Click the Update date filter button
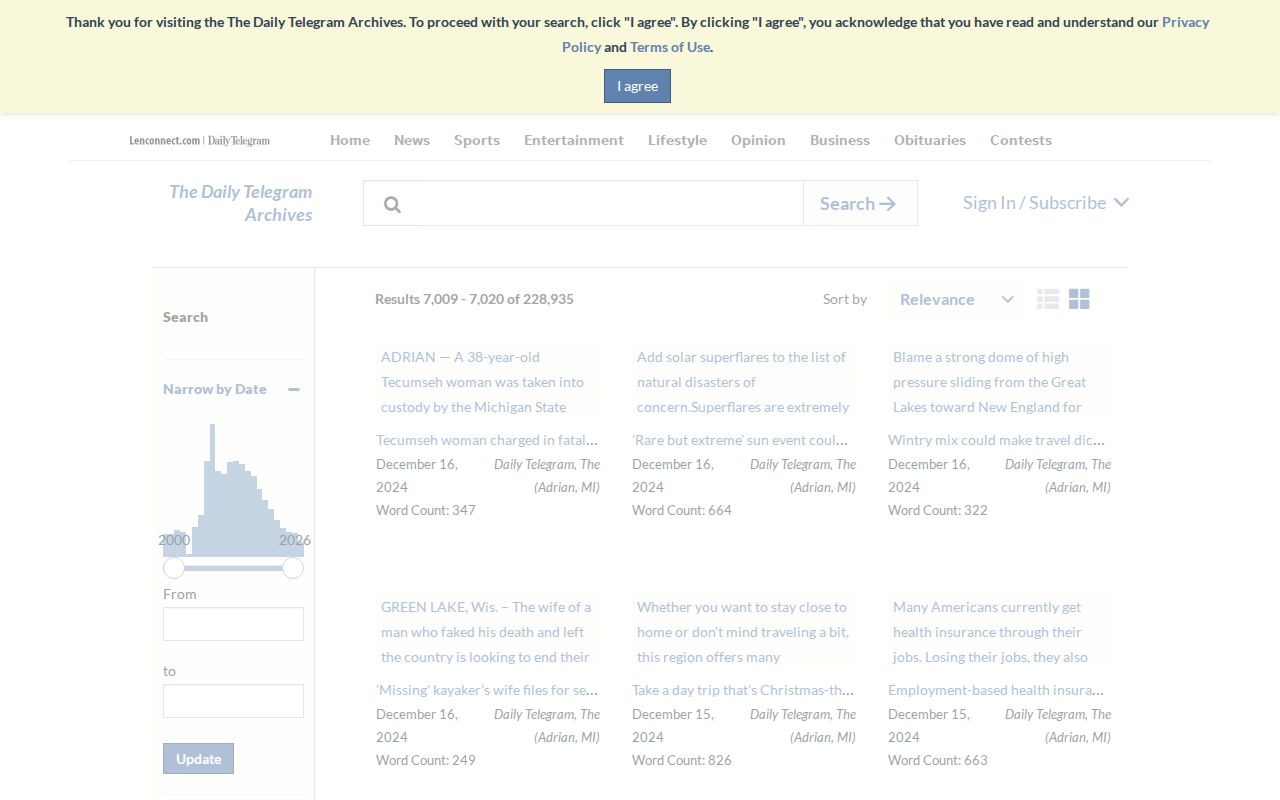1280x800 pixels. [x=198, y=758]
